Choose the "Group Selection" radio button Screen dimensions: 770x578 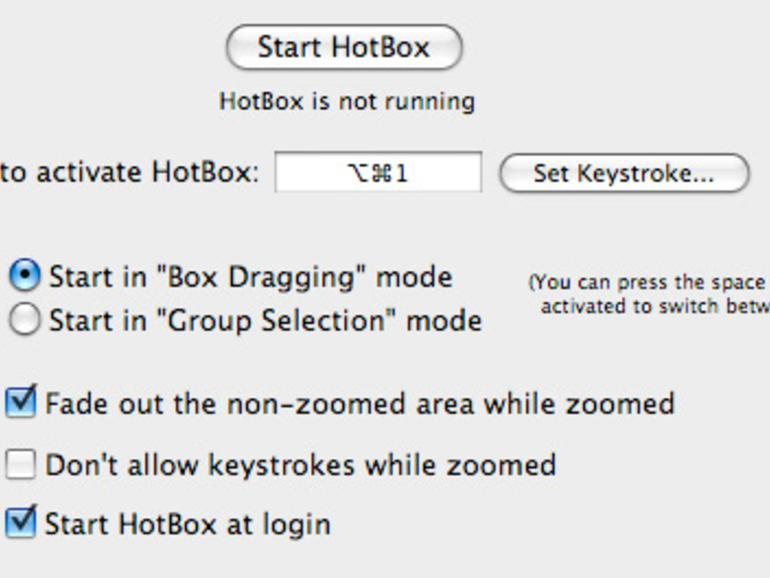26,320
